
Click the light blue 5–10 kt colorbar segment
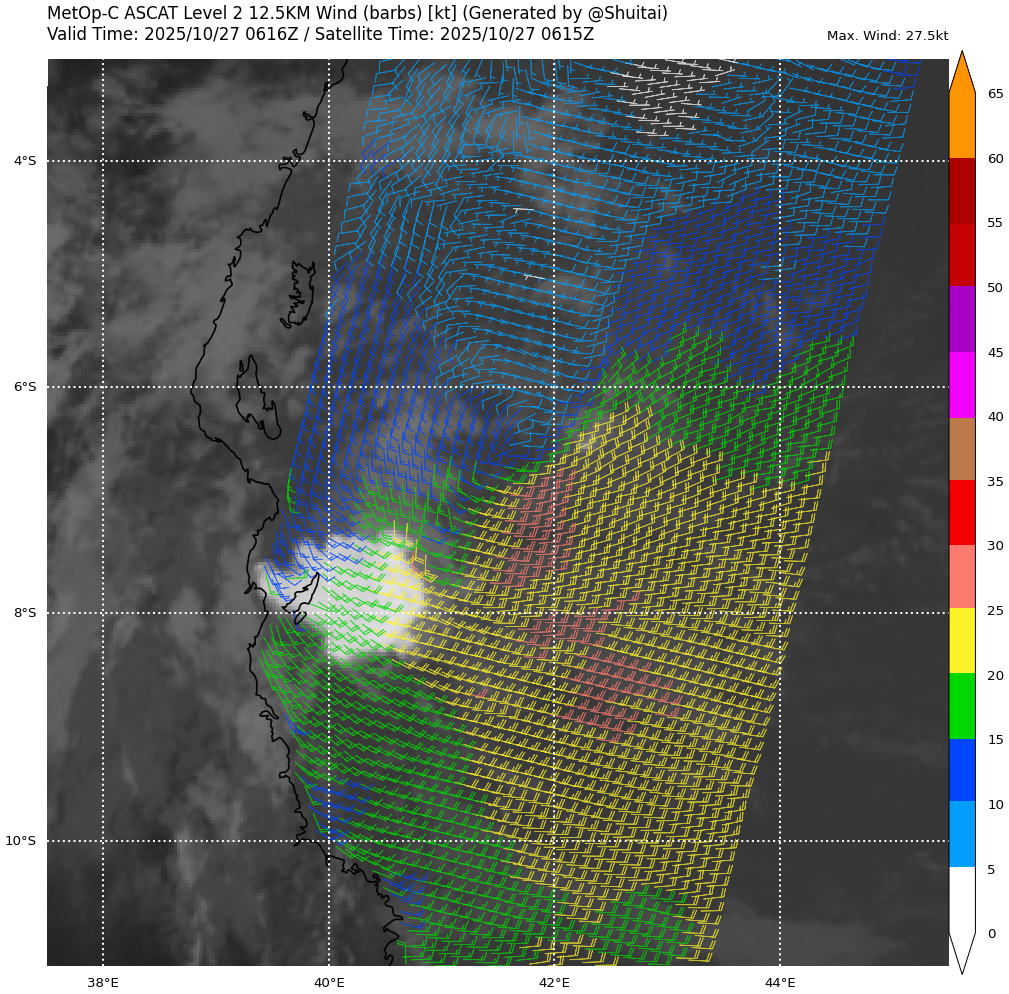coord(961,834)
